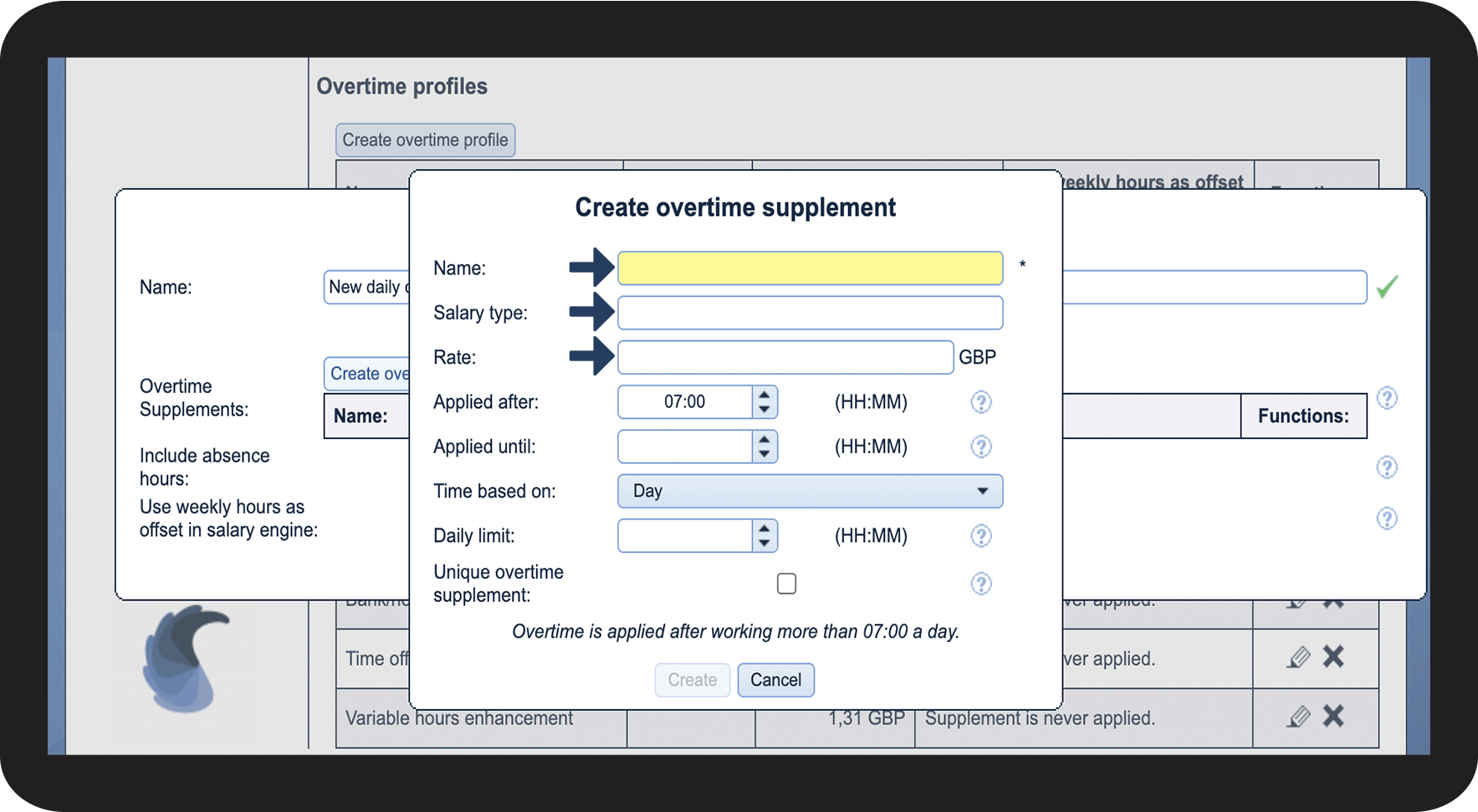Delete the Variable hours enhancement row
This screenshot has width=1478, height=812.
coord(1333,716)
